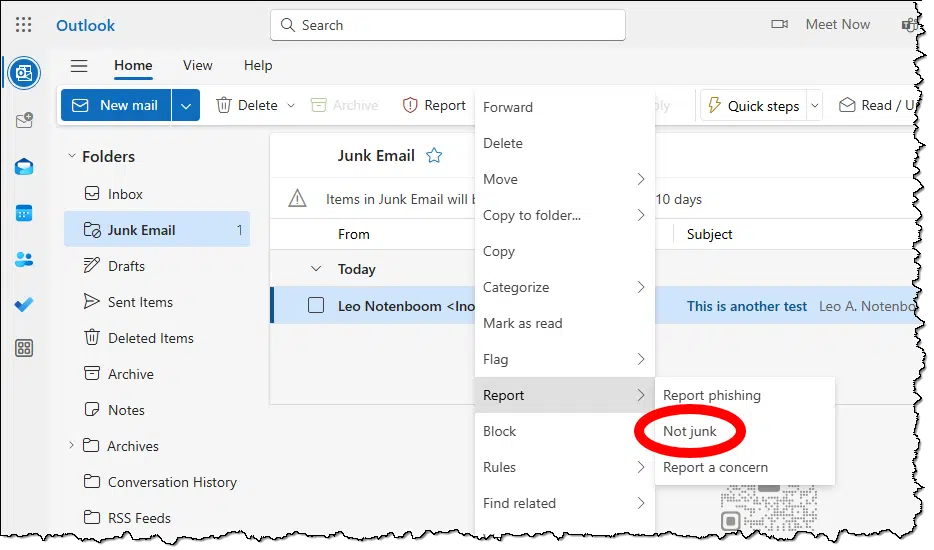Click the Archive box icon in toolbar
Screen dimensions: 934x550
click(x=319, y=105)
